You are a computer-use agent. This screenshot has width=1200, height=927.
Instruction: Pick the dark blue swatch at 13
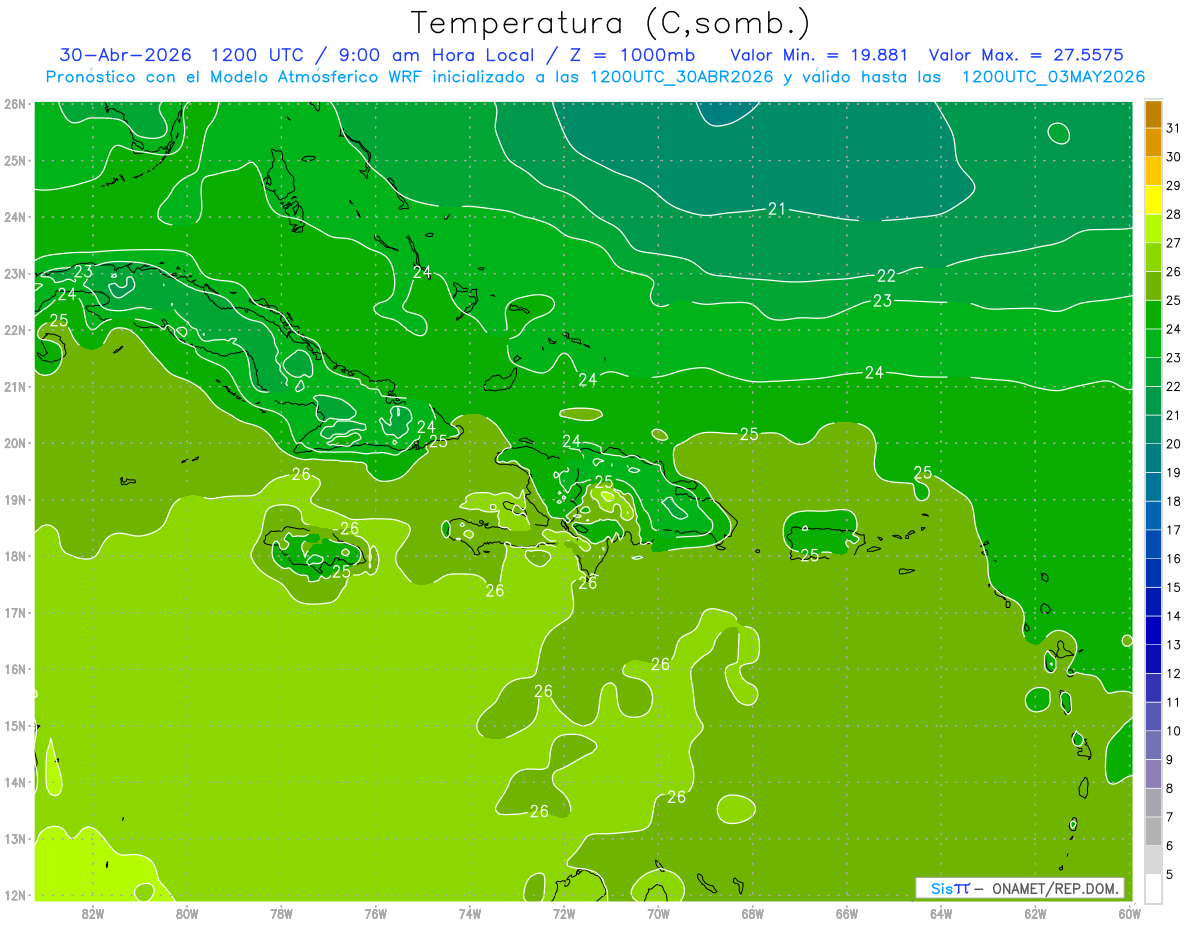tap(1153, 630)
